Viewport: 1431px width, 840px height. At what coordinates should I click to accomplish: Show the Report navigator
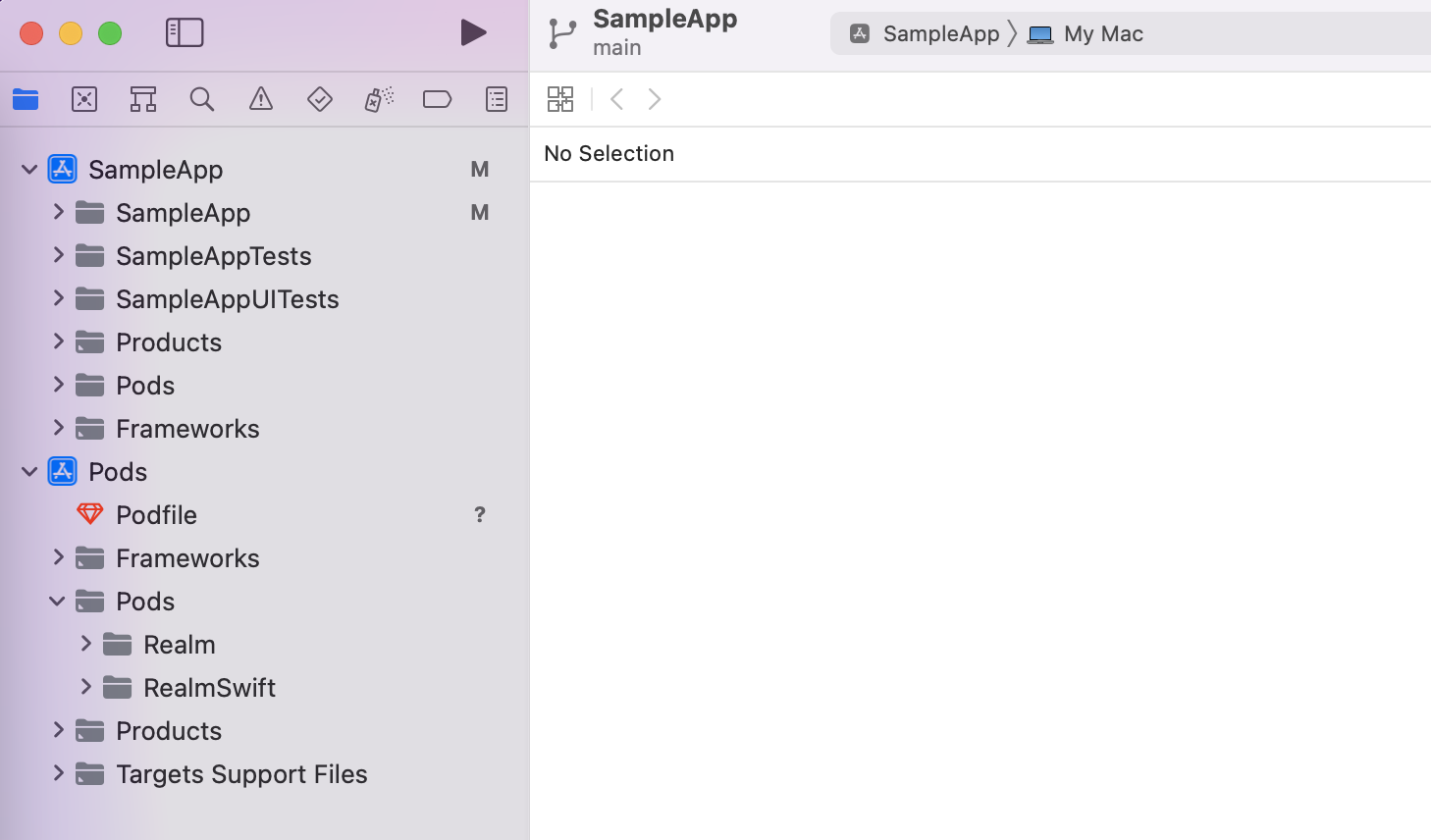[x=497, y=99]
